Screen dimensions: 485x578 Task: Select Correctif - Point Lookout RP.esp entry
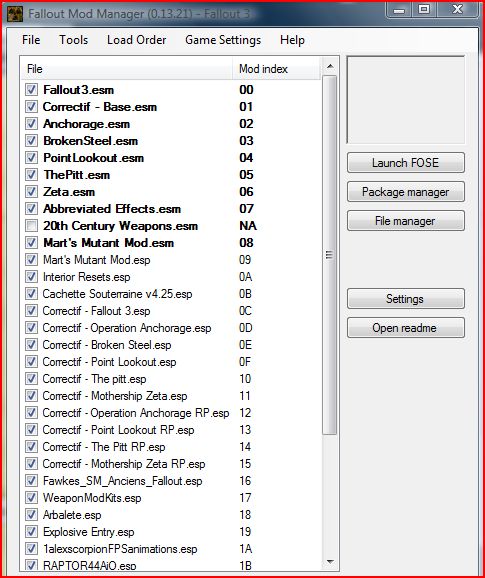(x=118, y=430)
